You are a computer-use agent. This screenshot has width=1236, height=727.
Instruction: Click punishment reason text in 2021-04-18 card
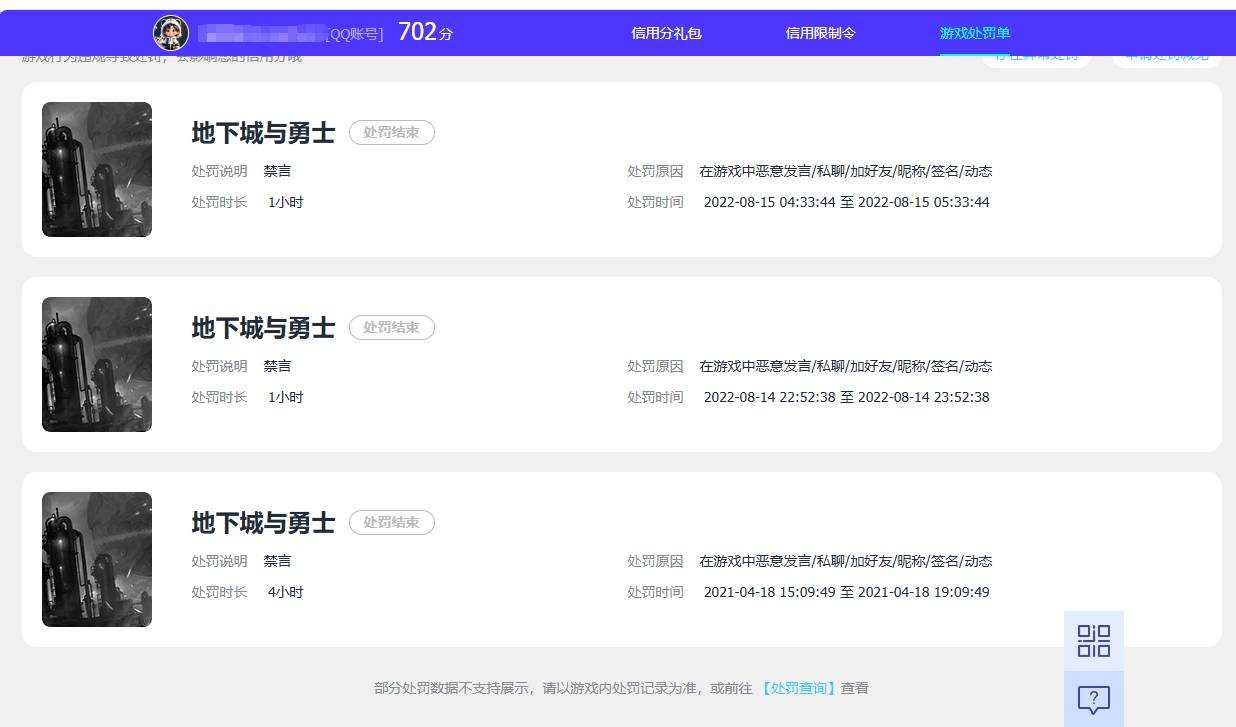[x=846, y=561]
